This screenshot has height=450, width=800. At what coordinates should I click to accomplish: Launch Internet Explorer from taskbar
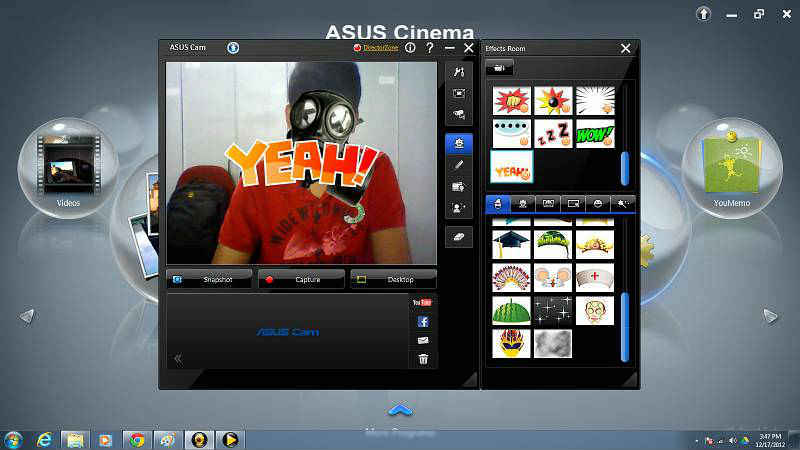point(44,440)
